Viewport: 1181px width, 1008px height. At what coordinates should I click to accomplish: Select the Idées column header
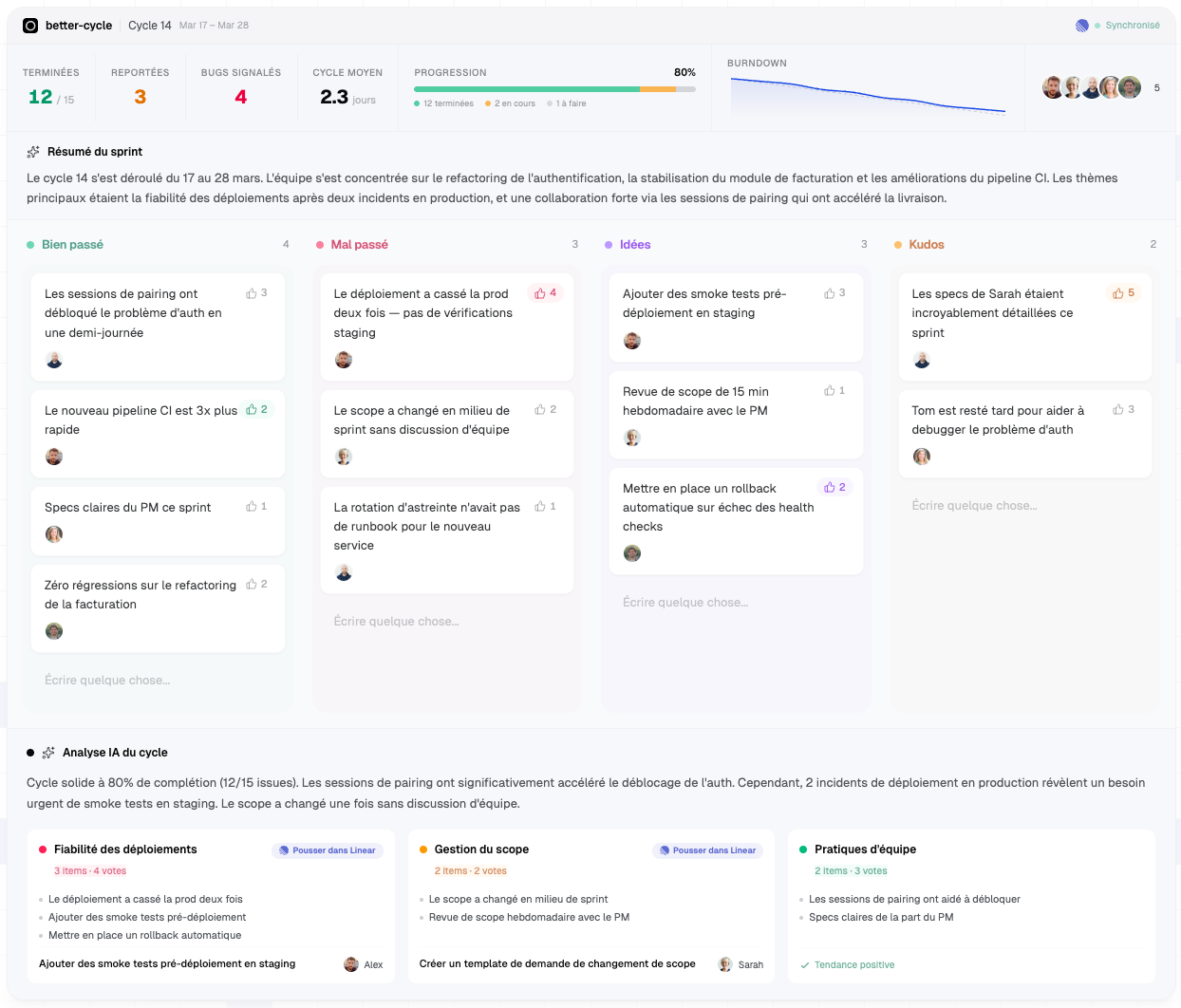634,245
